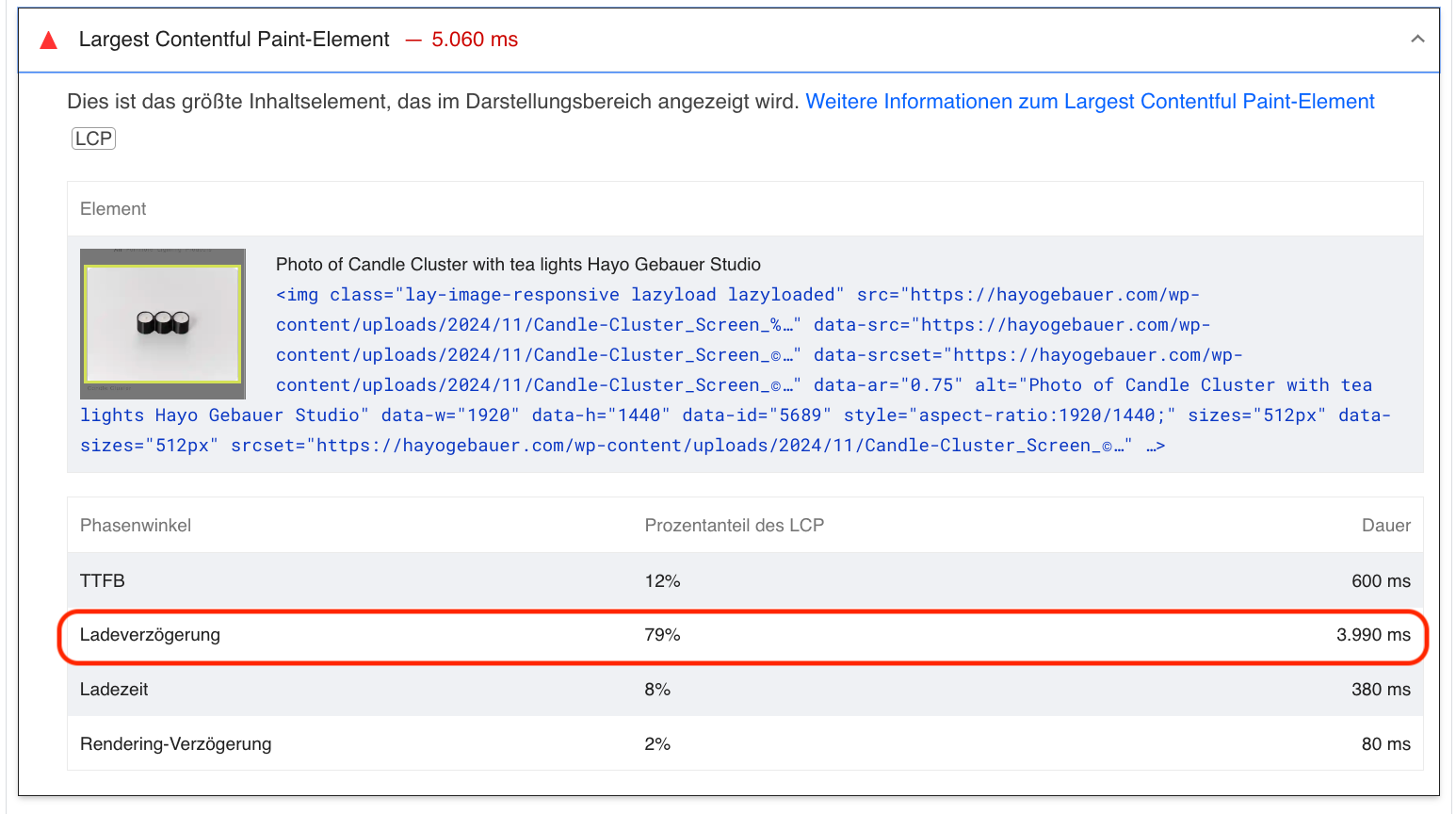
Task: Click the 79% value for Ladeverzögerung
Action: click(662, 635)
